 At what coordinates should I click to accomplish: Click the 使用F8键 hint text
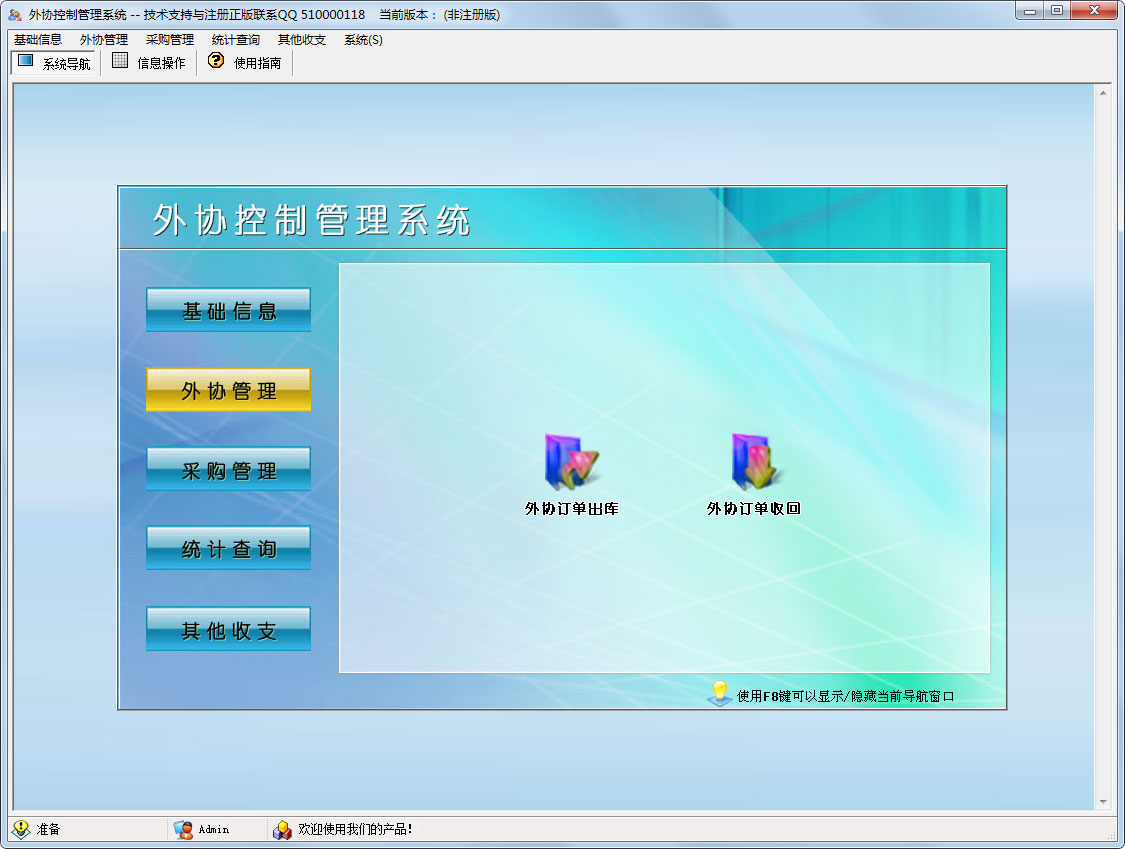click(845, 696)
